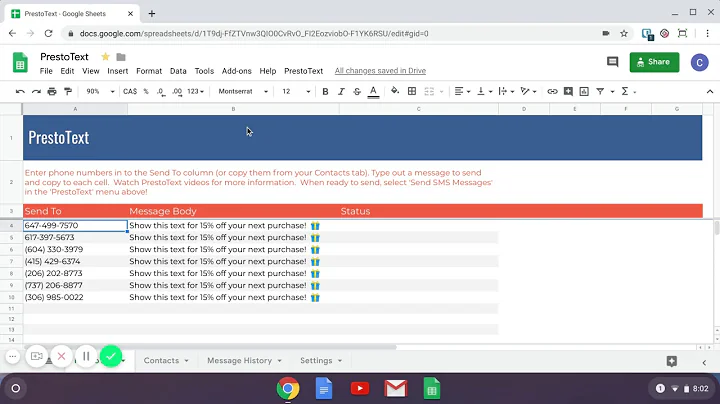
Task: Click All changes saved in Drive
Action: click(x=380, y=71)
